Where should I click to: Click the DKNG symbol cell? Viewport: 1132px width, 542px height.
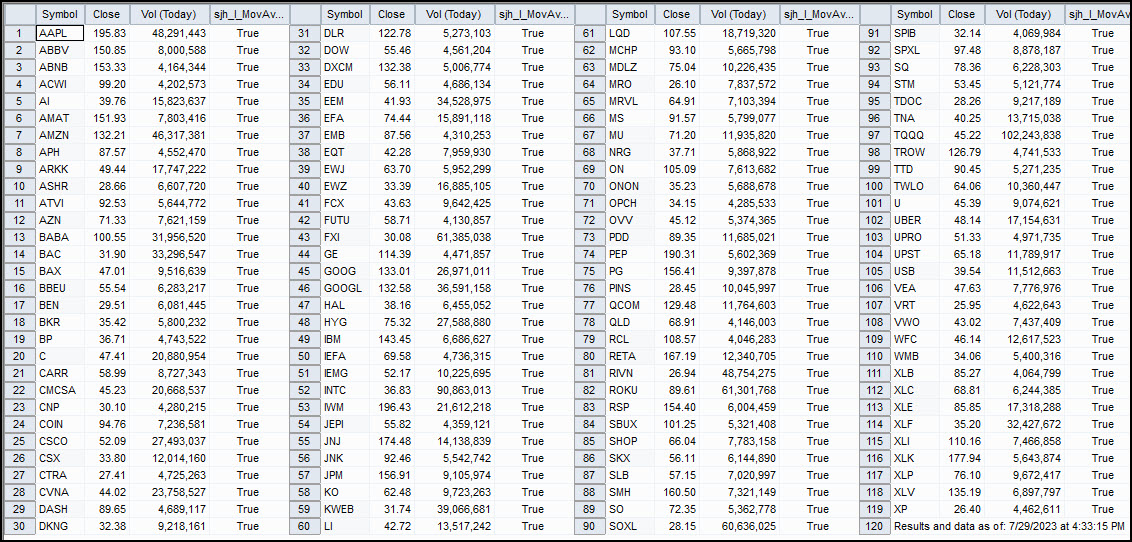click(60, 528)
